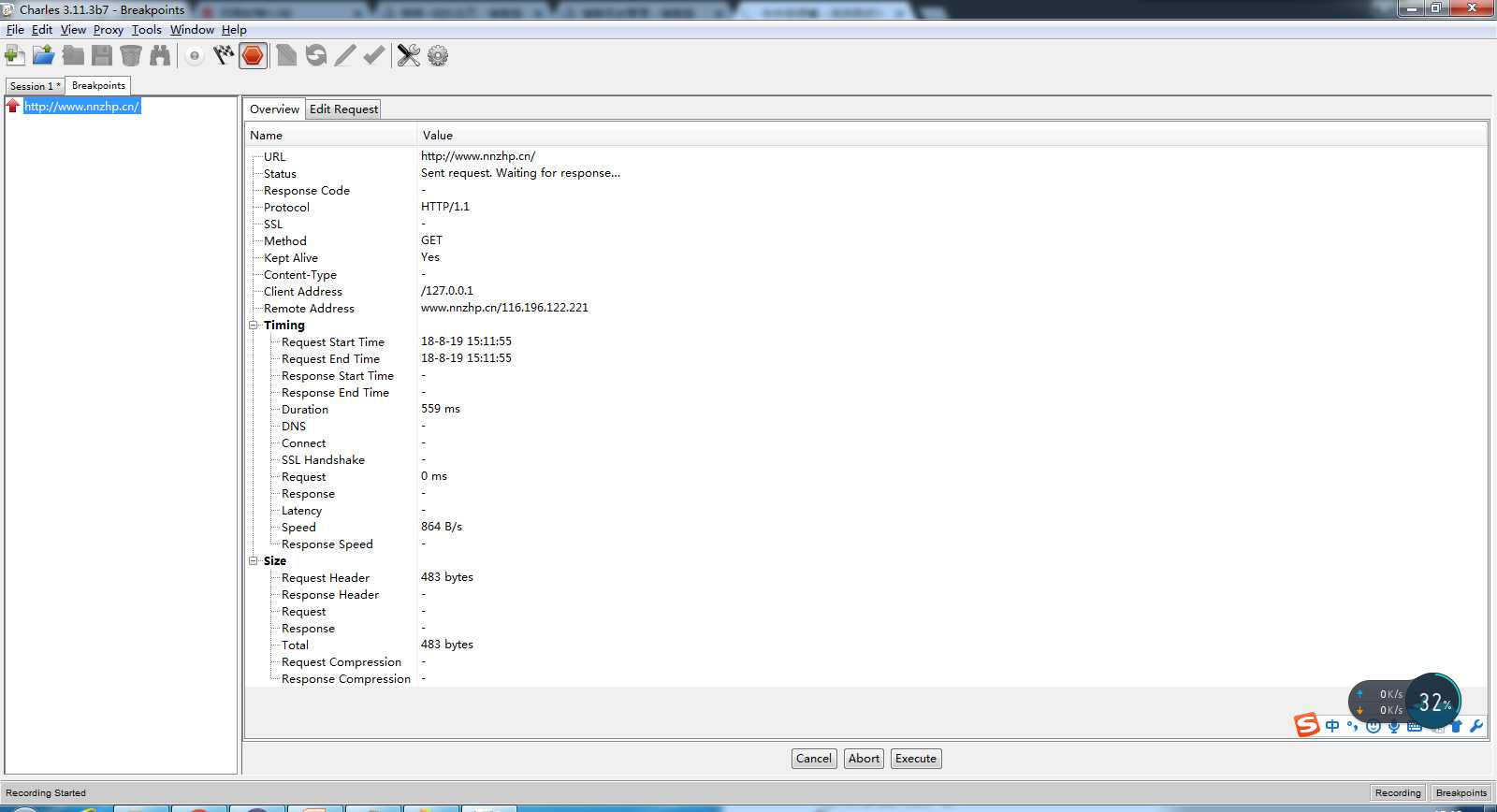Open Find with the binoculars icon
The height and width of the screenshot is (812, 1497).
pos(160,55)
